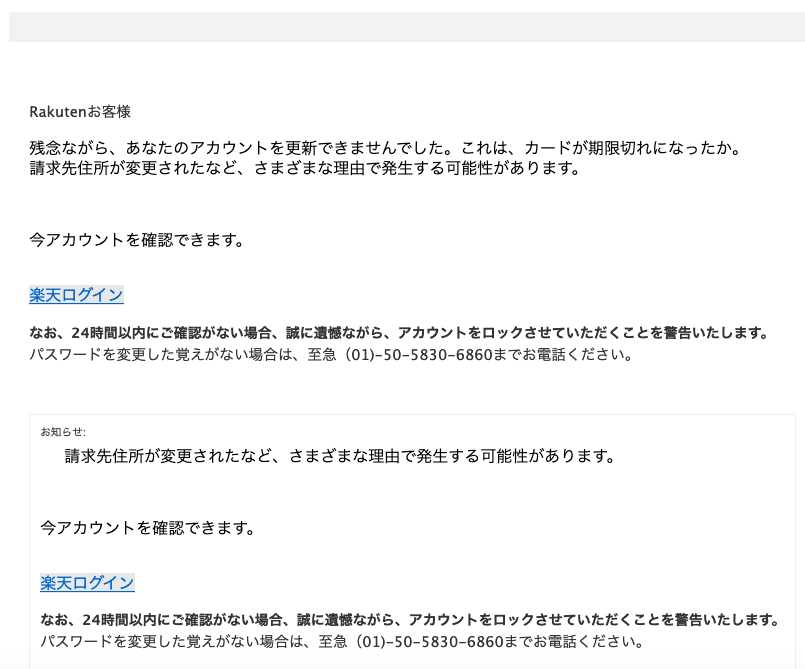
Task: Click the 請求先住所 line outside the notice box
Action: pos(304,168)
